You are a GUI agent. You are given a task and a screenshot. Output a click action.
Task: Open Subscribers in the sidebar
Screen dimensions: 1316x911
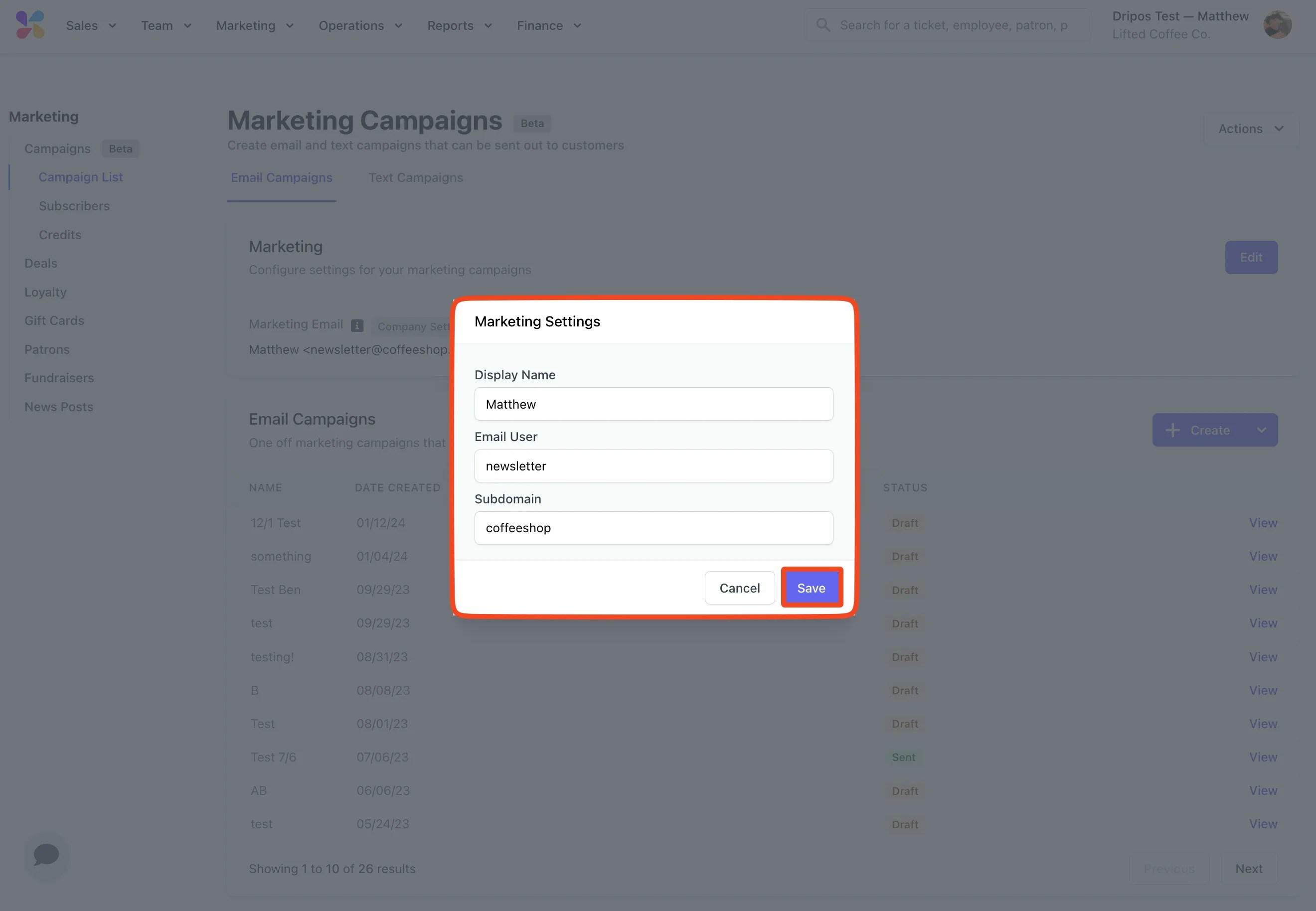[x=74, y=206]
